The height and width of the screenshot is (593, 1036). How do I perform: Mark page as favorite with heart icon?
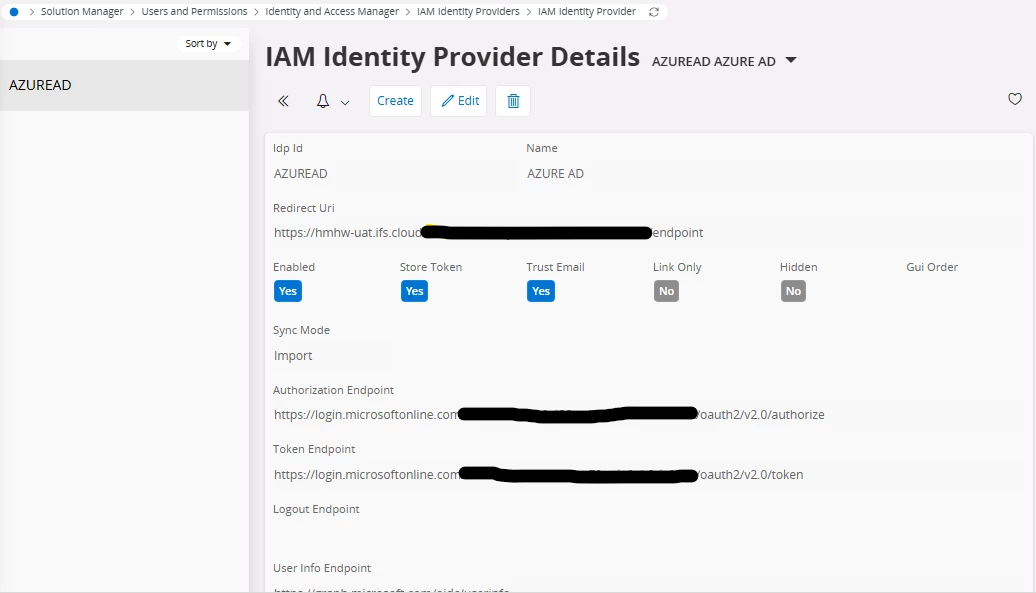coord(1015,99)
